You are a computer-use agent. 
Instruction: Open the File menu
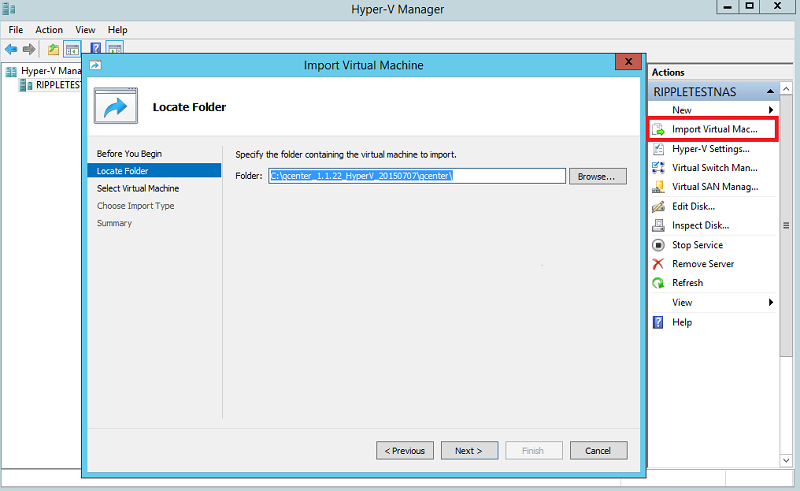pyautogui.click(x=16, y=30)
